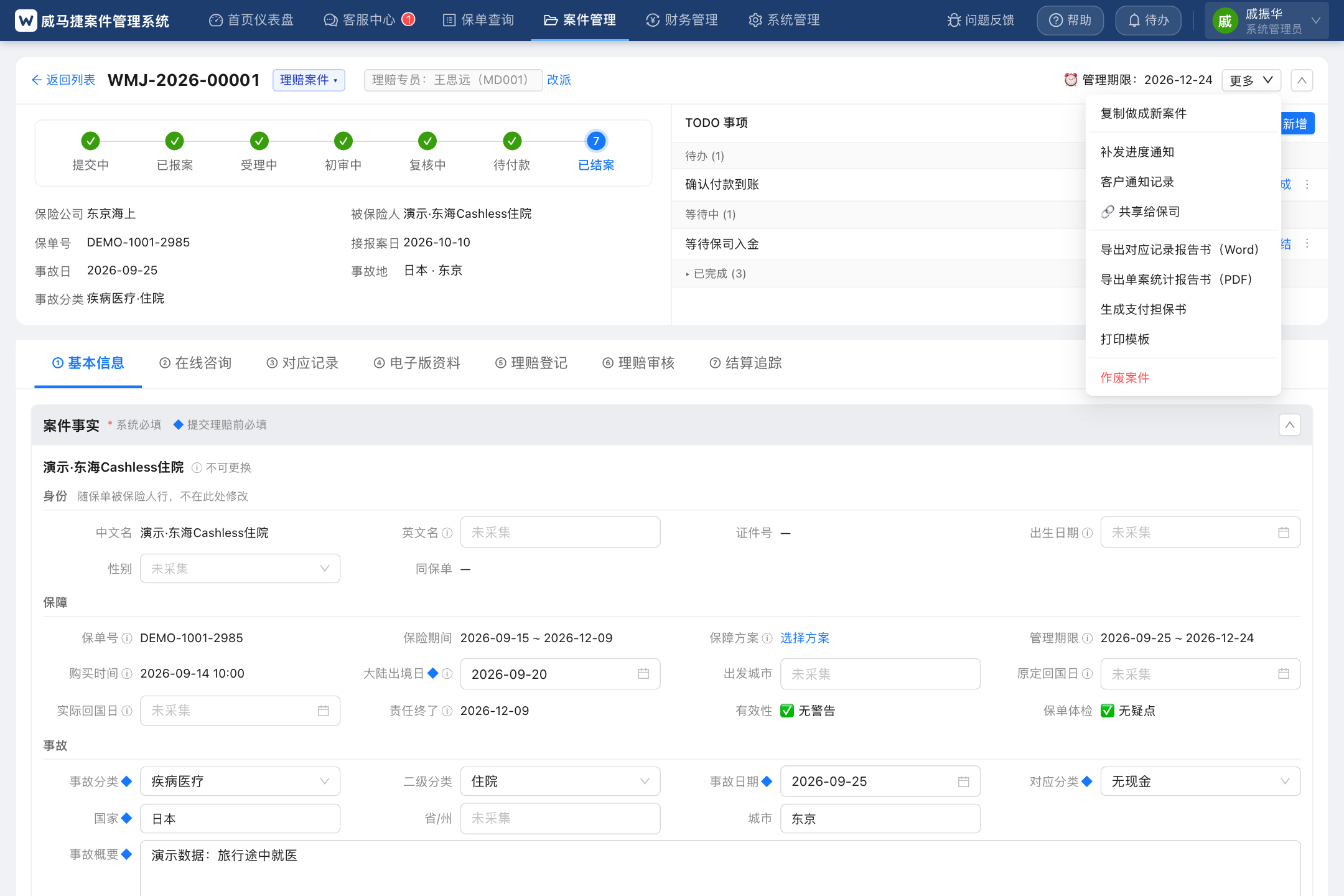Click the alarm clock deadline icon

tap(1070, 80)
